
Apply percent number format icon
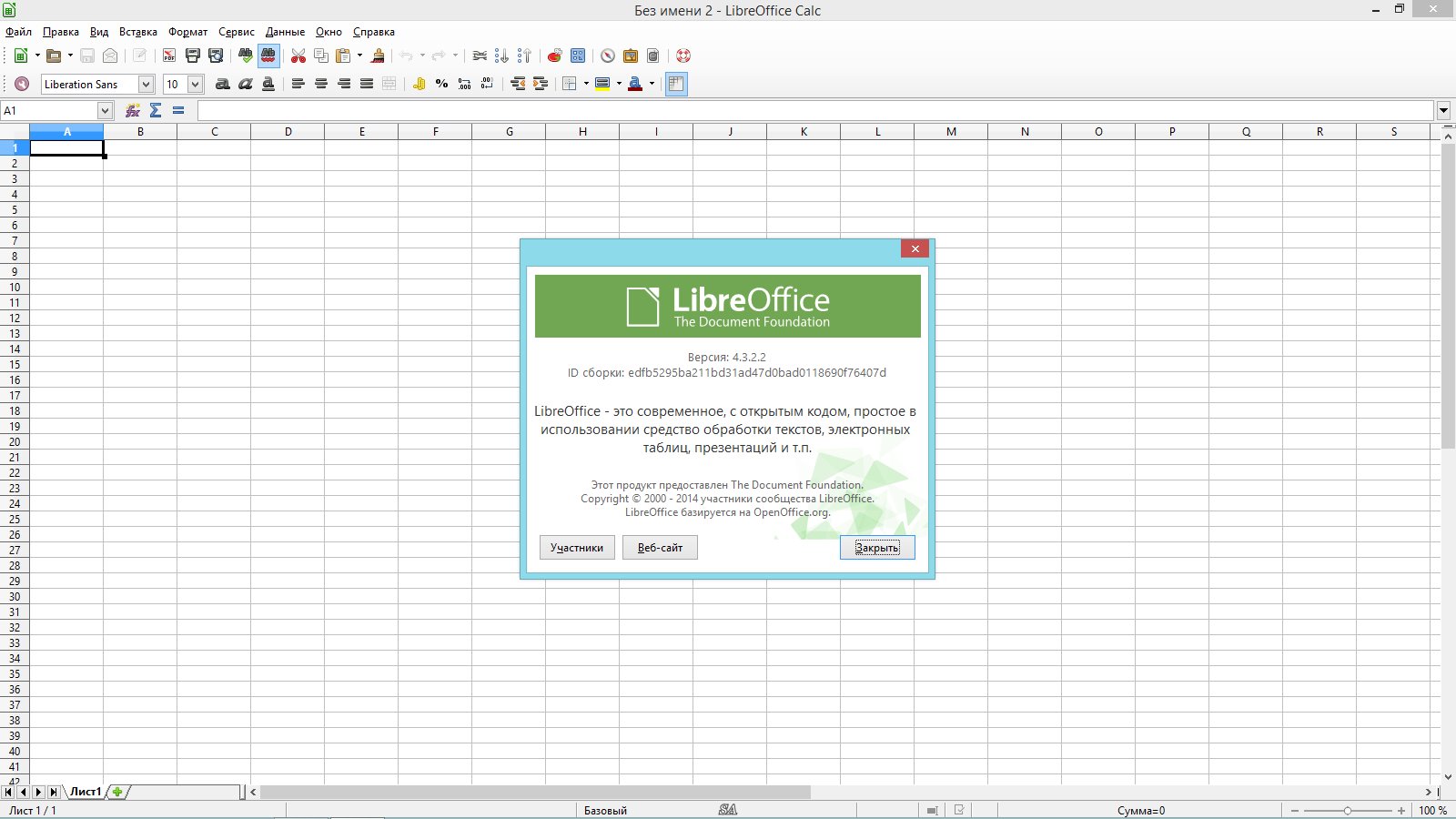coord(441,84)
